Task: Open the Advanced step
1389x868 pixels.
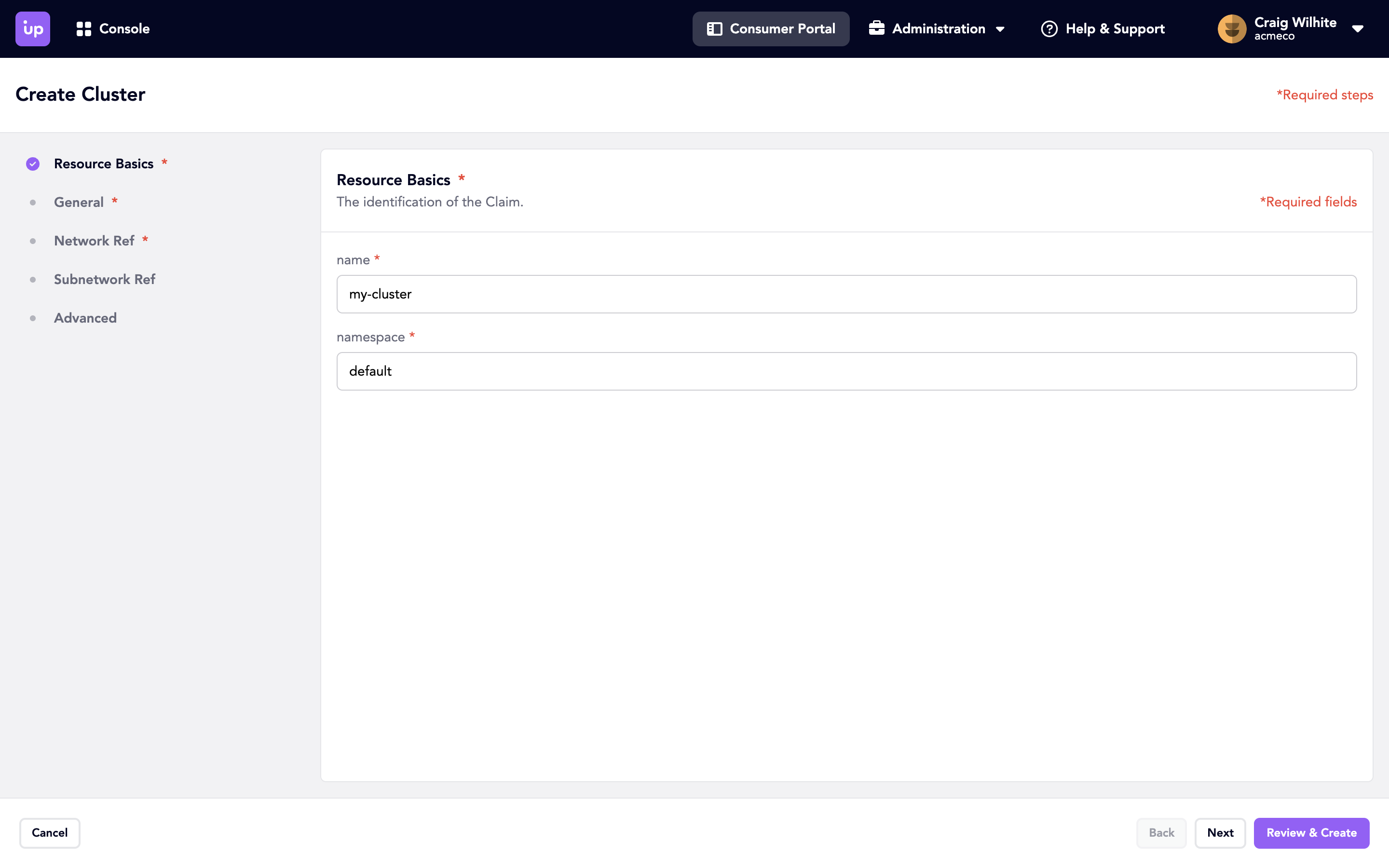Action: (x=85, y=318)
